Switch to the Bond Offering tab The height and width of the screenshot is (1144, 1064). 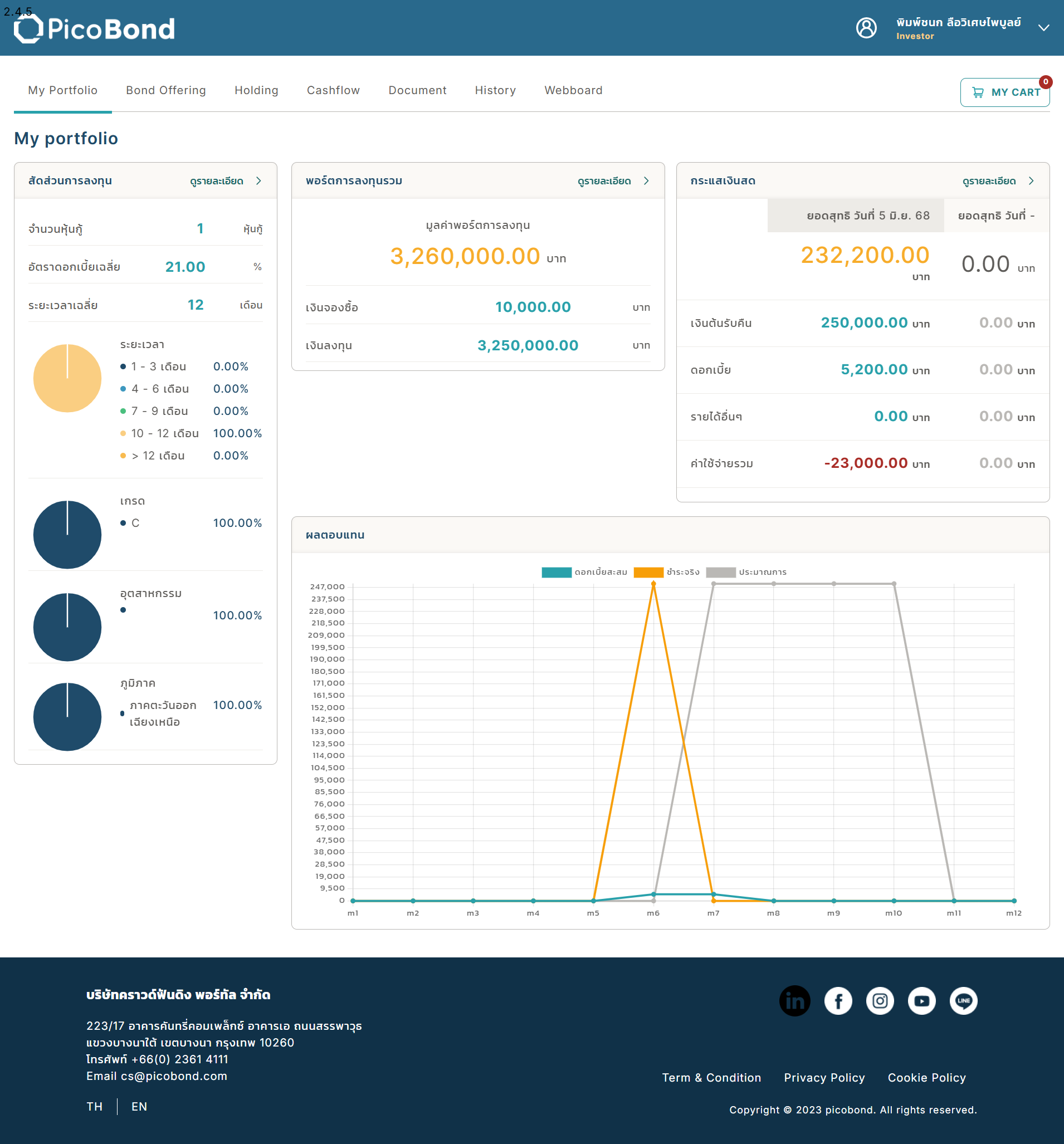click(166, 90)
